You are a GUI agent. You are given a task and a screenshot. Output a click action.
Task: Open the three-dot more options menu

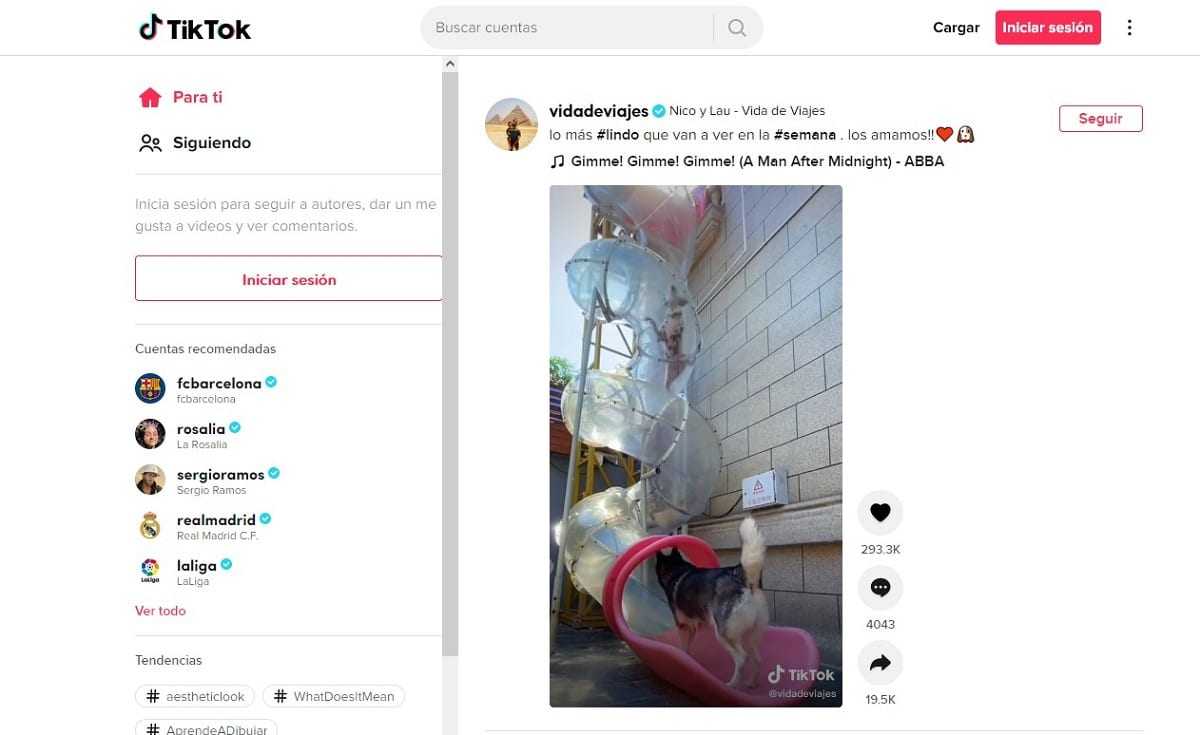coord(1130,28)
